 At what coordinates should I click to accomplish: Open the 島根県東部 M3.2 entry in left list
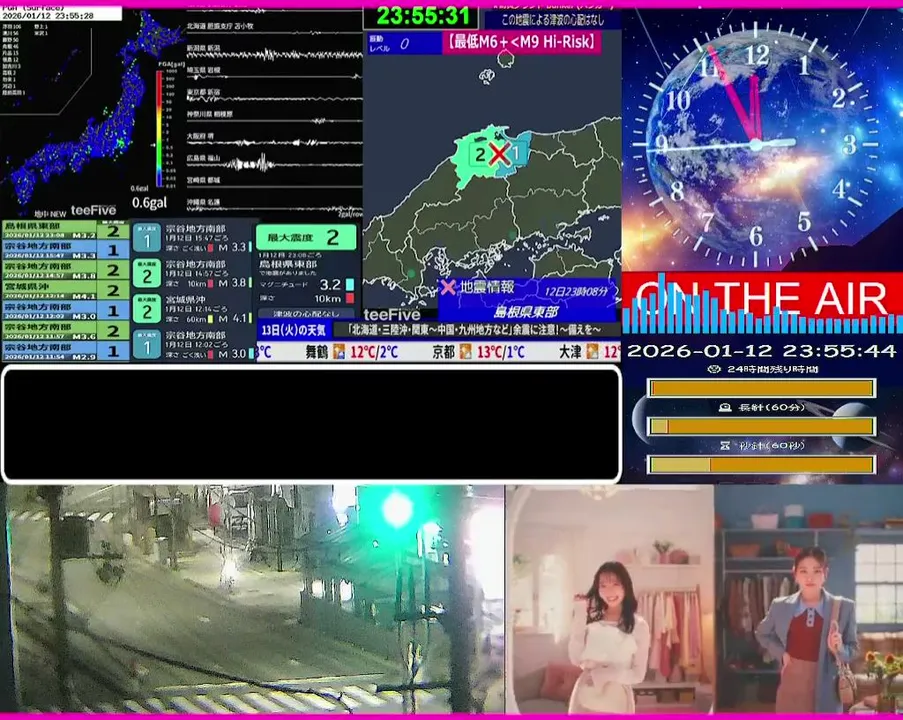click(66, 230)
